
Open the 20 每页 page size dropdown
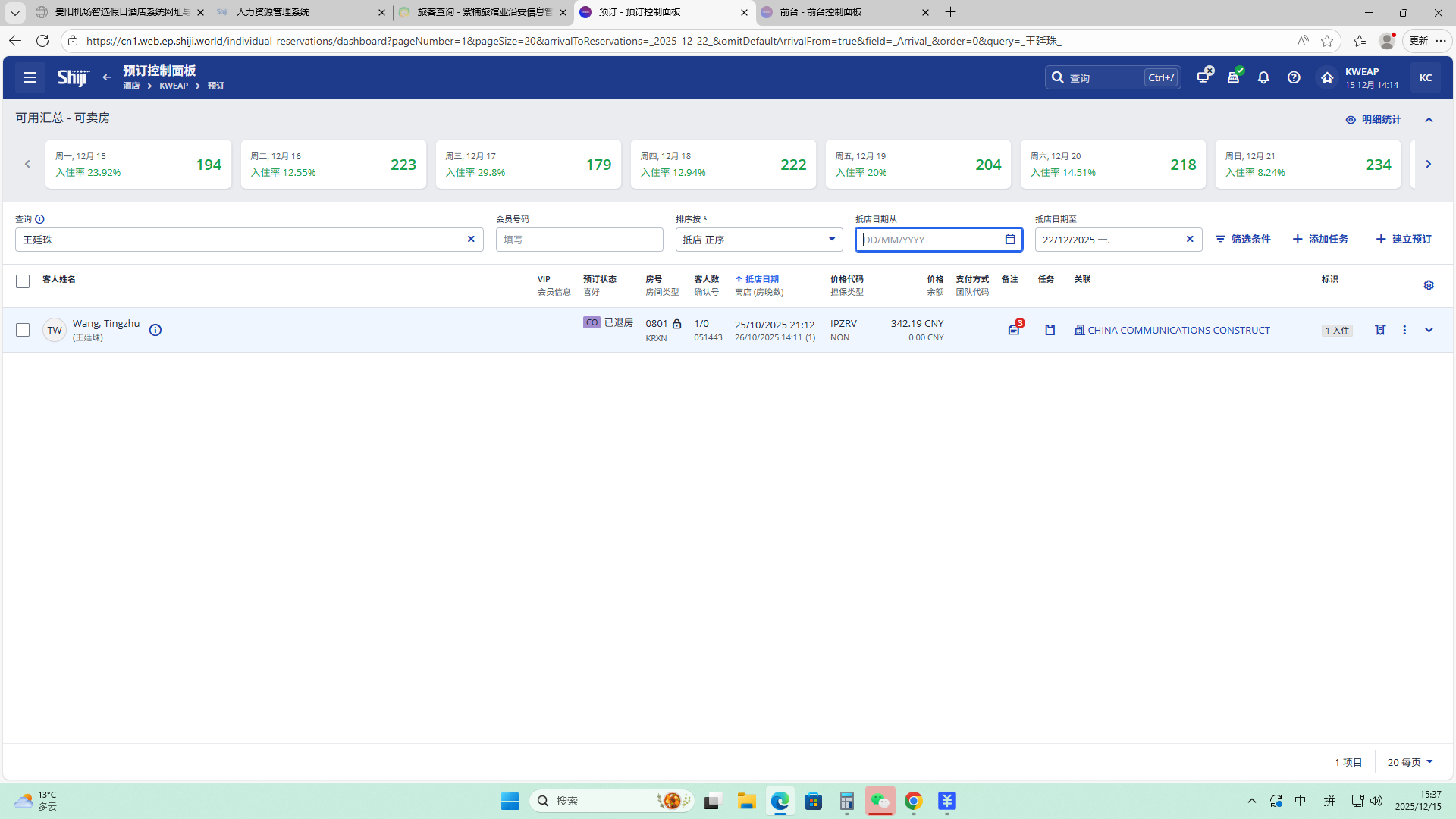(1410, 762)
